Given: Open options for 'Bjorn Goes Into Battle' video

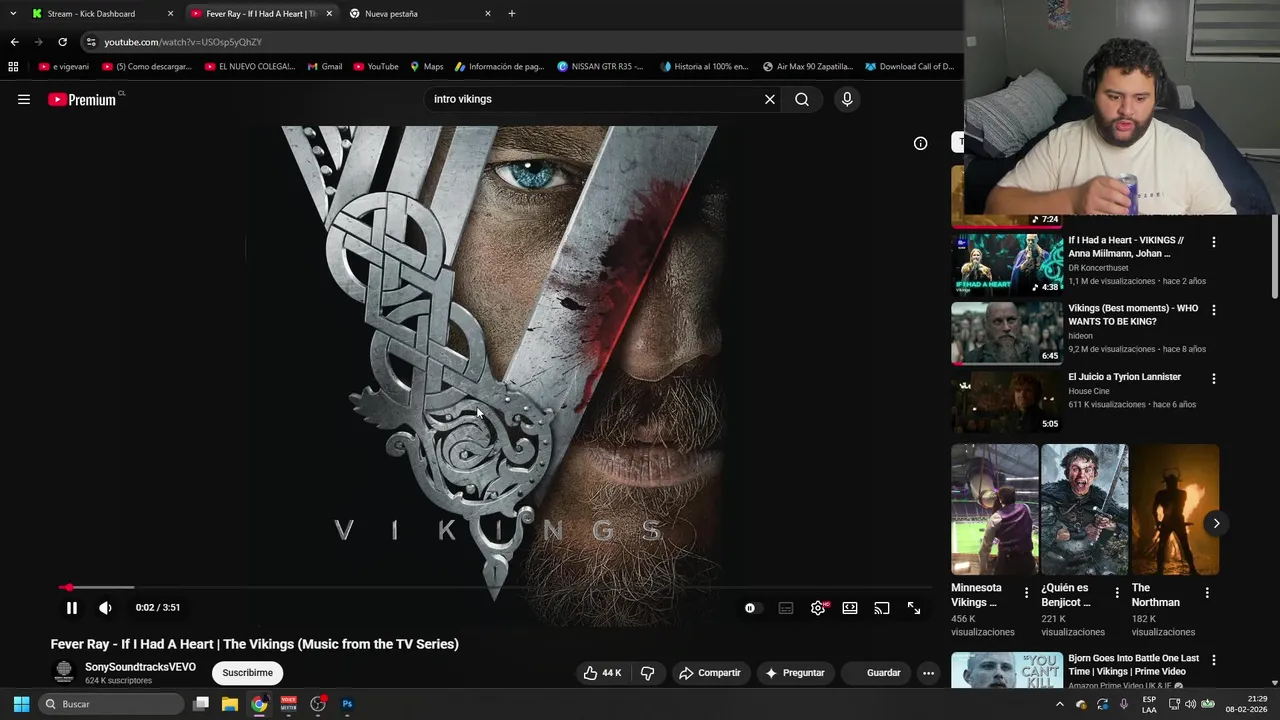Looking at the screenshot, I should coord(1214,660).
